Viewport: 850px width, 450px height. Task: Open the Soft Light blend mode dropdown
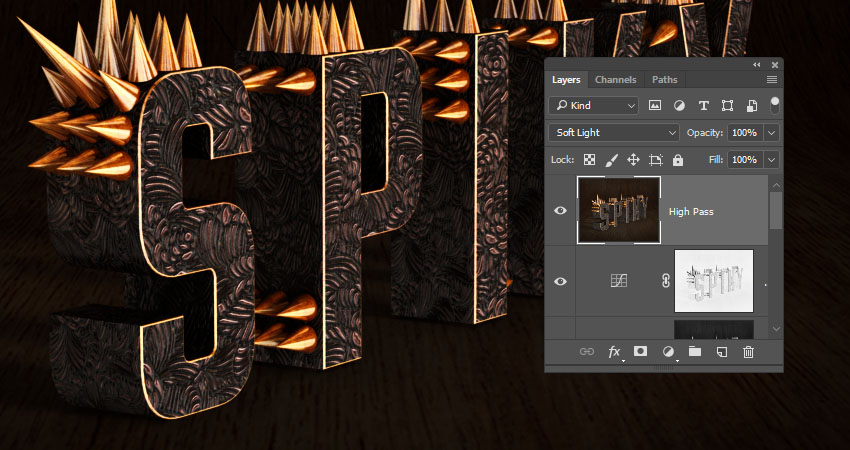pyautogui.click(x=614, y=132)
